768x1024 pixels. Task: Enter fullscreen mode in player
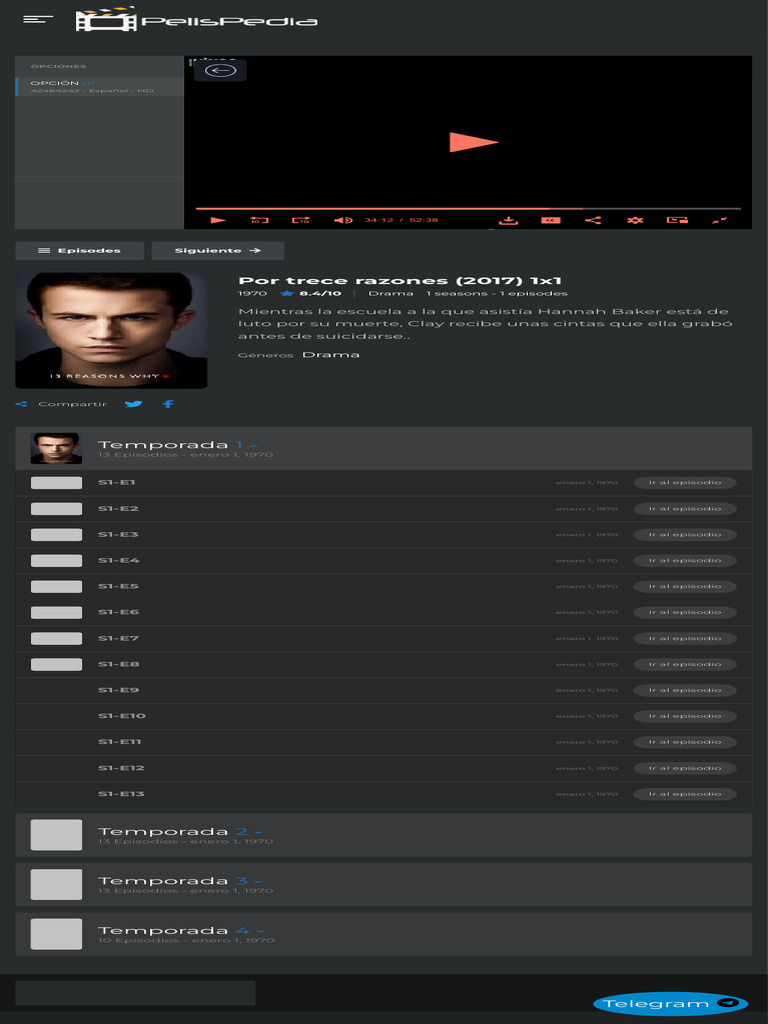719,220
